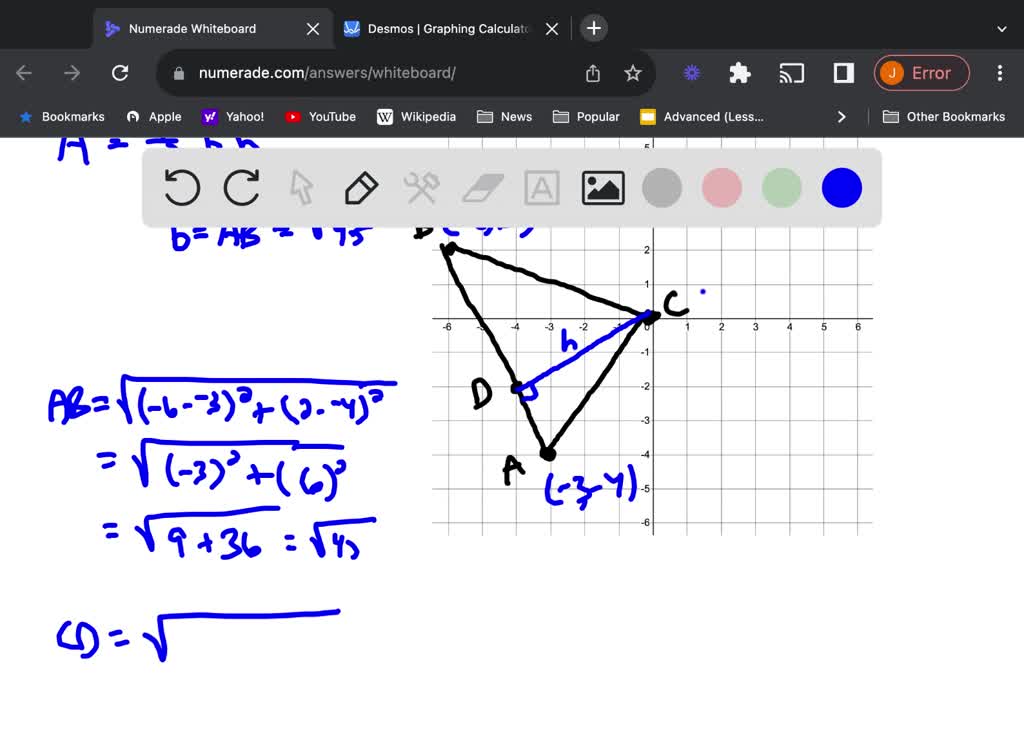Open the shapes/tools icon on the toolbar
This screenshot has height=742, width=1024.
pos(421,187)
